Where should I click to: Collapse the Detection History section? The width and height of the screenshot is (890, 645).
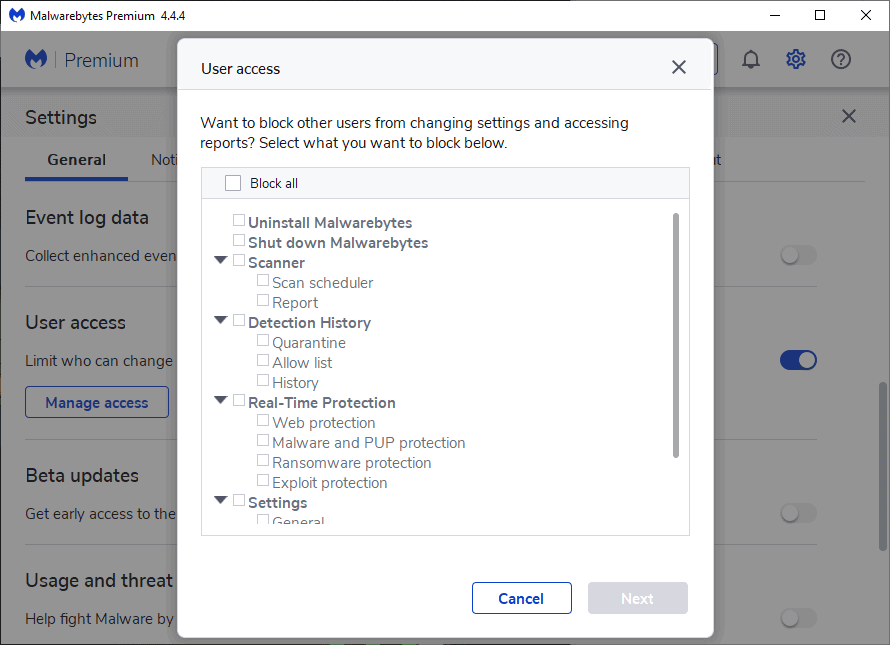click(220, 320)
